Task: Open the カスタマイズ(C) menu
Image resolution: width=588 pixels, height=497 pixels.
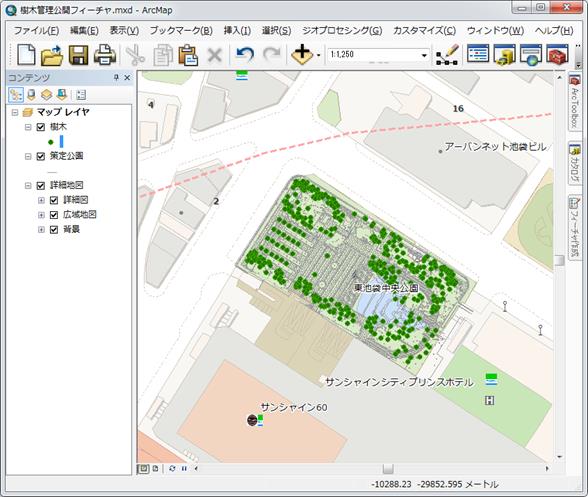Action: [x=424, y=30]
